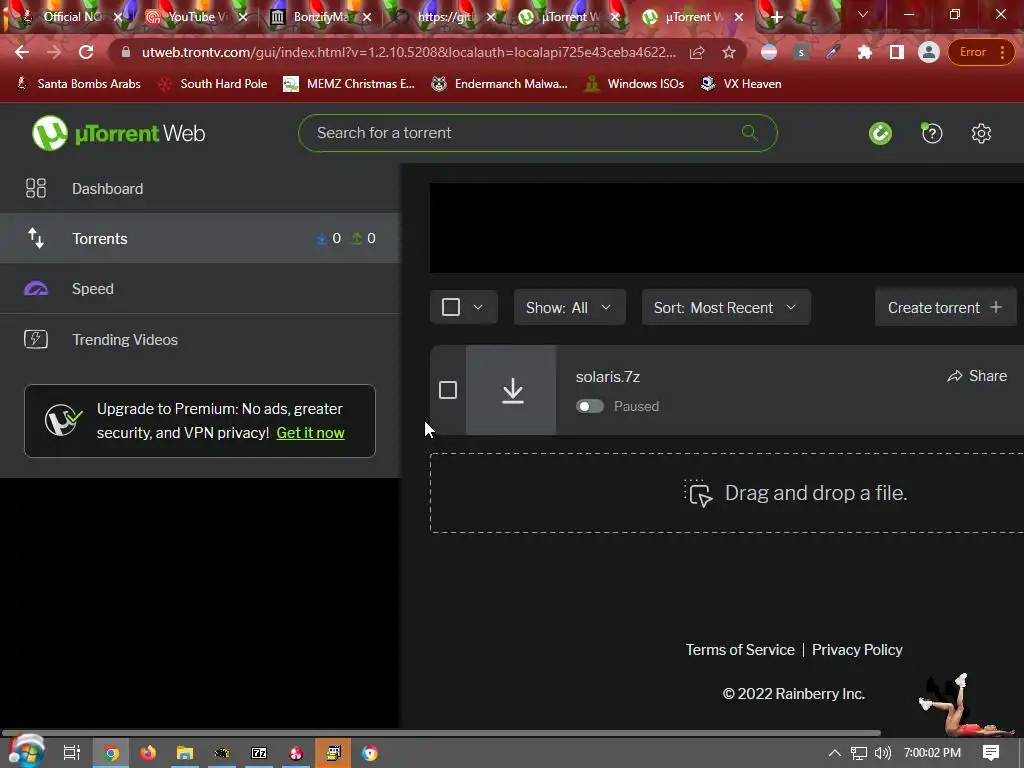Open the Windows Start button

(26, 752)
